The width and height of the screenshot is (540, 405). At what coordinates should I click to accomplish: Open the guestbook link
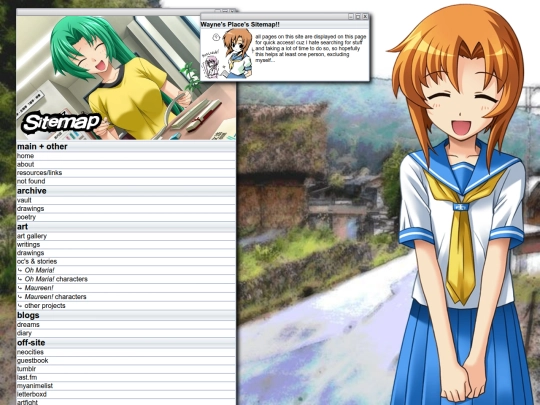point(32,360)
